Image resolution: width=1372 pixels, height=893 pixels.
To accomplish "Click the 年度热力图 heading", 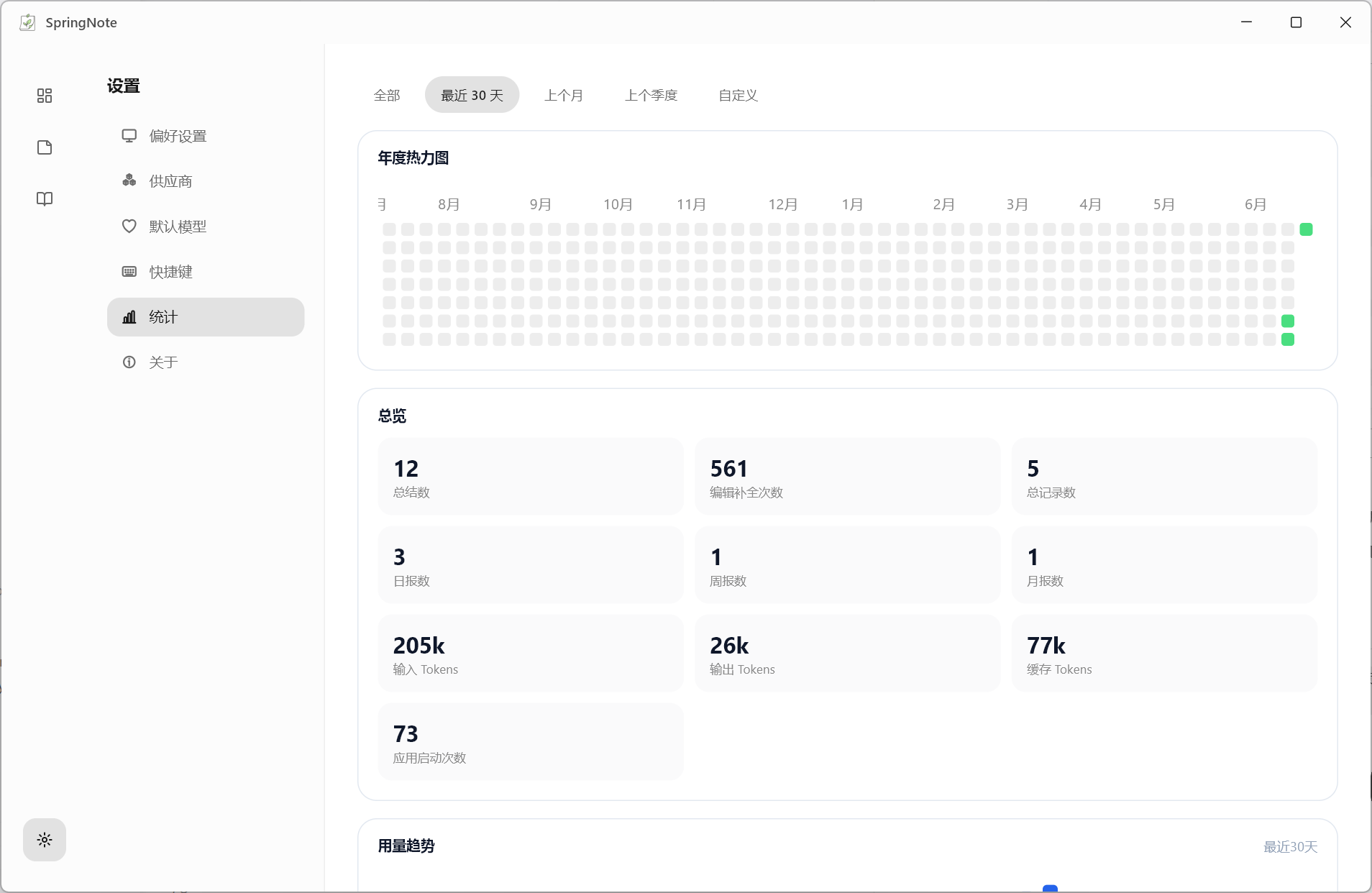I will click(413, 157).
